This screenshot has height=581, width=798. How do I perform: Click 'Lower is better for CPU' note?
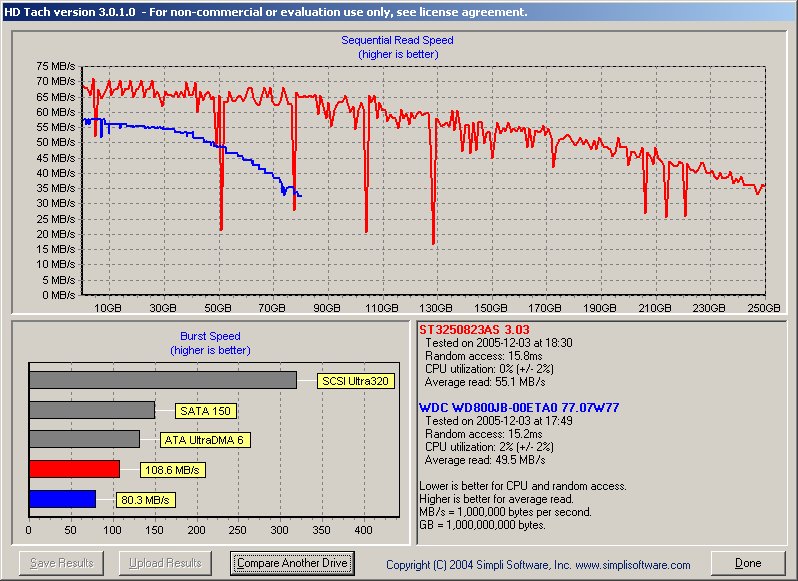point(523,486)
